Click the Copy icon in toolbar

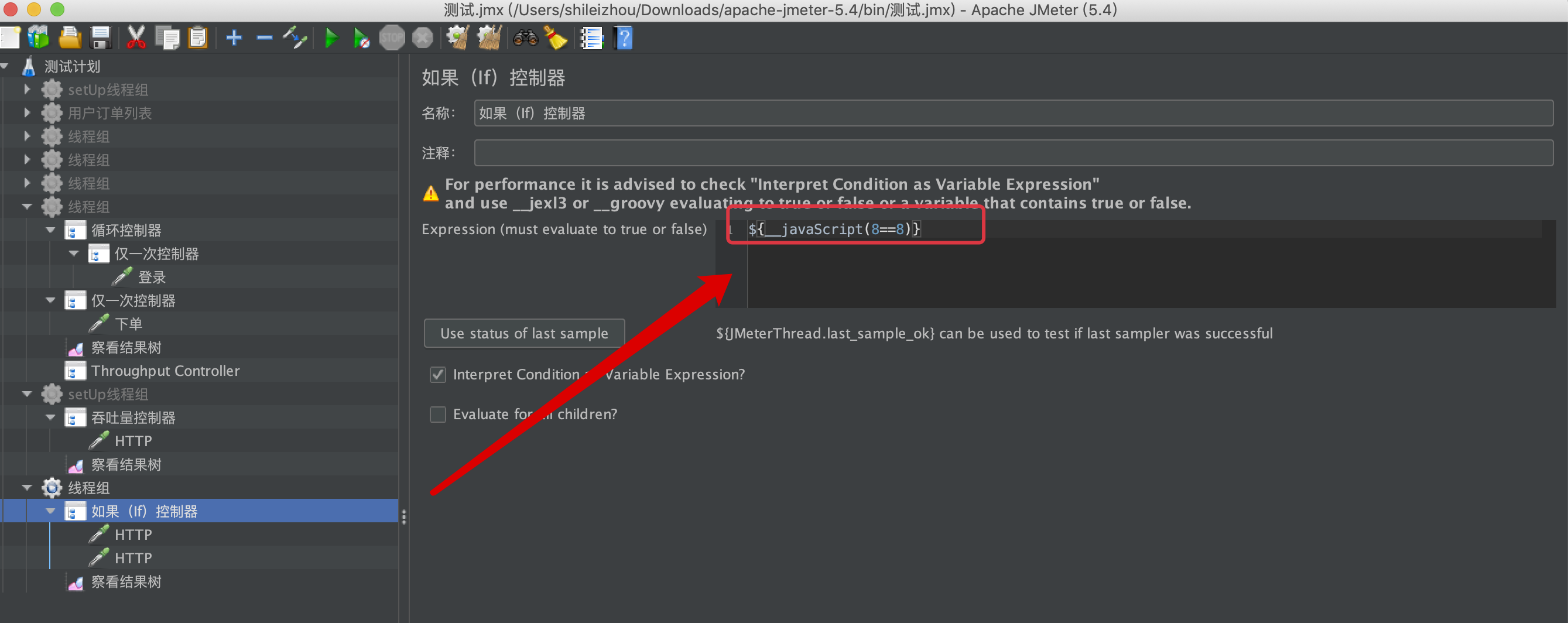pos(167,37)
